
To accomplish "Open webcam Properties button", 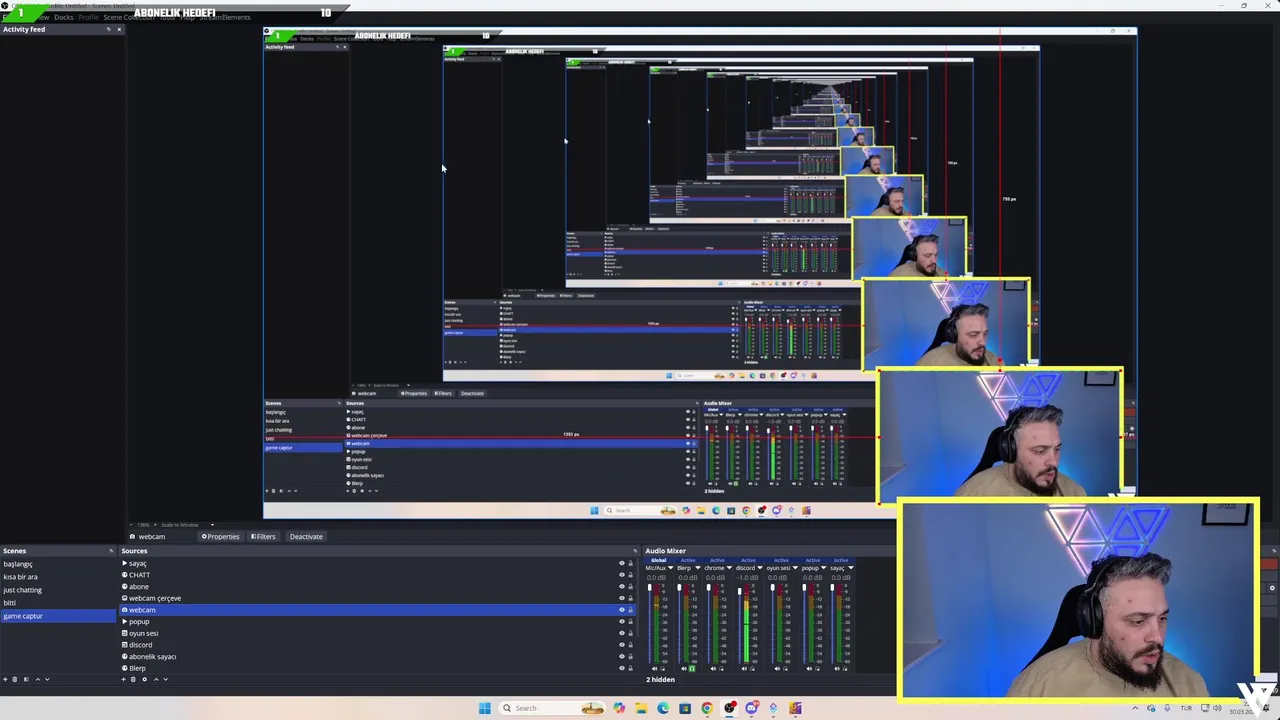I will pos(221,537).
